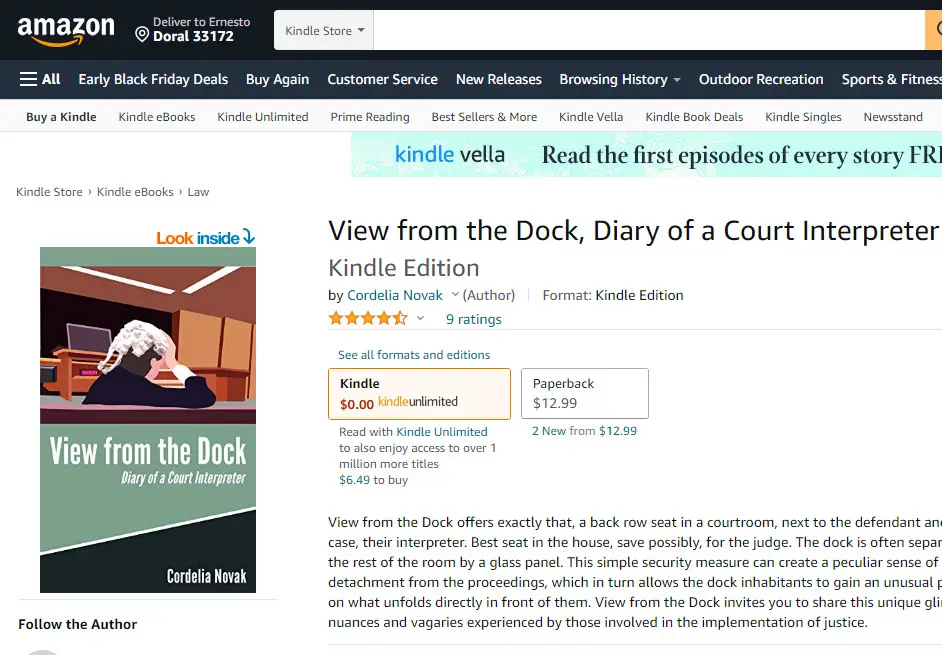
Task: Click the Kindle Unlimited logo in the format box
Action: tap(418, 402)
